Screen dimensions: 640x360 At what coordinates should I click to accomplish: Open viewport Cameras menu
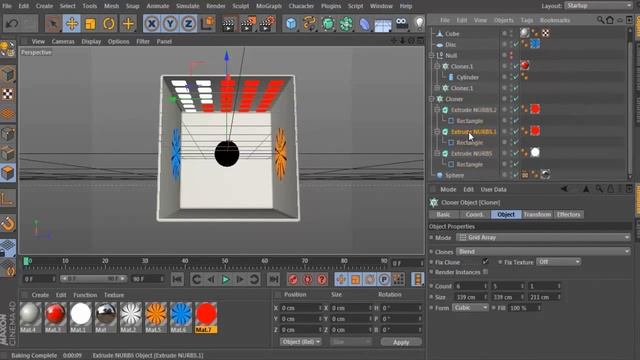click(63, 42)
